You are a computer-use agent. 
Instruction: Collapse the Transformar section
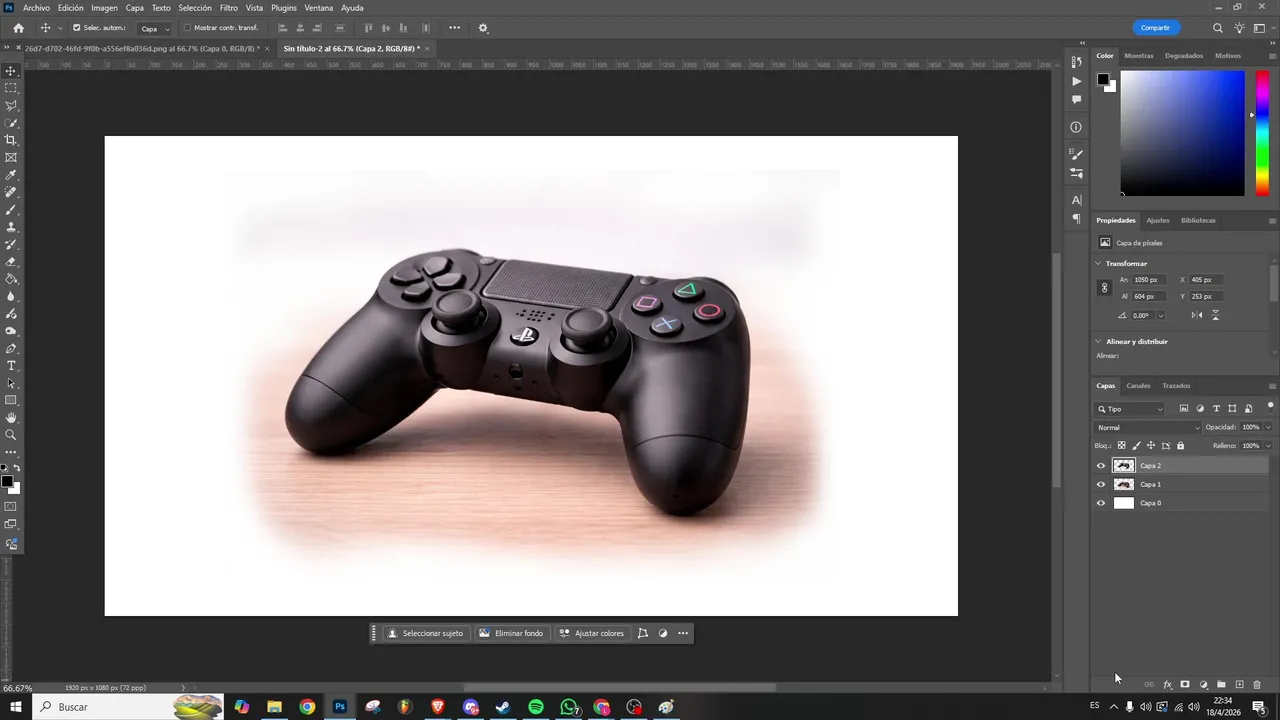coord(1098,264)
